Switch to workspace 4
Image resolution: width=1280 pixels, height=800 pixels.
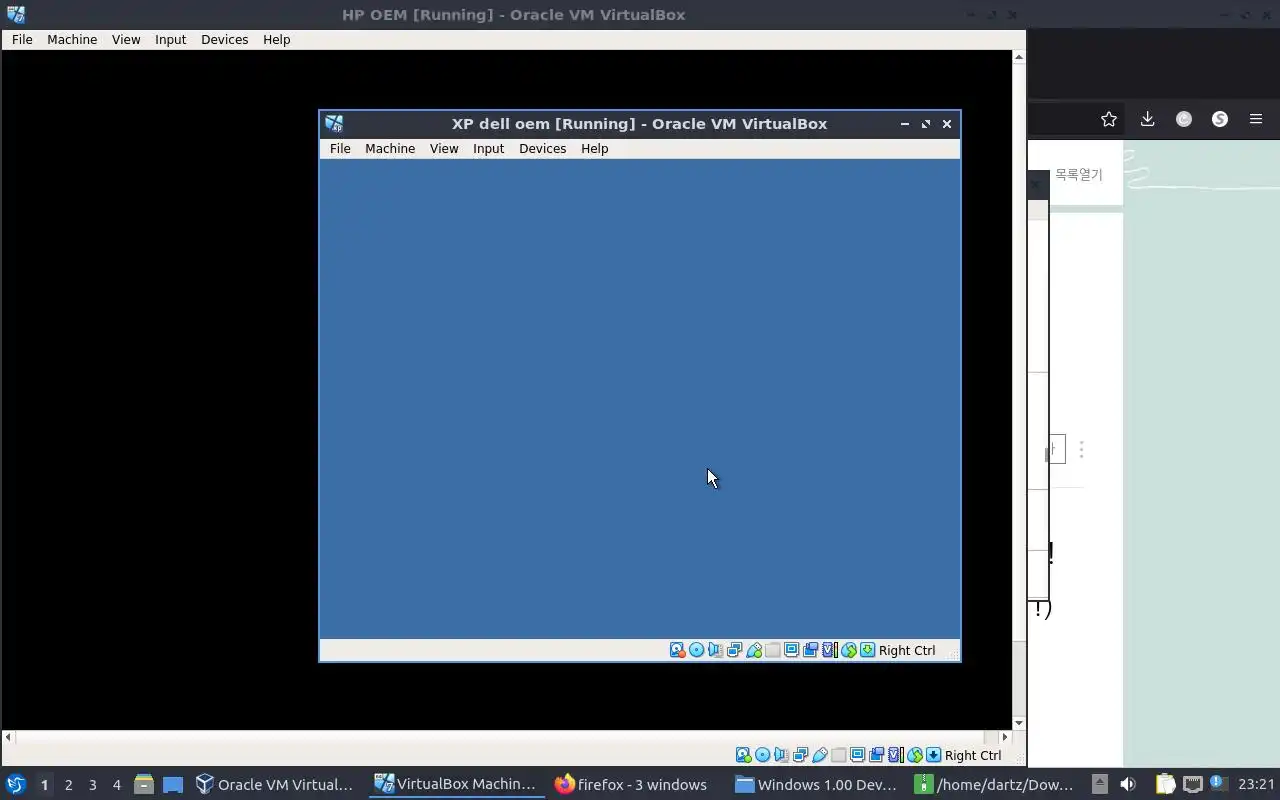pyautogui.click(x=116, y=785)
